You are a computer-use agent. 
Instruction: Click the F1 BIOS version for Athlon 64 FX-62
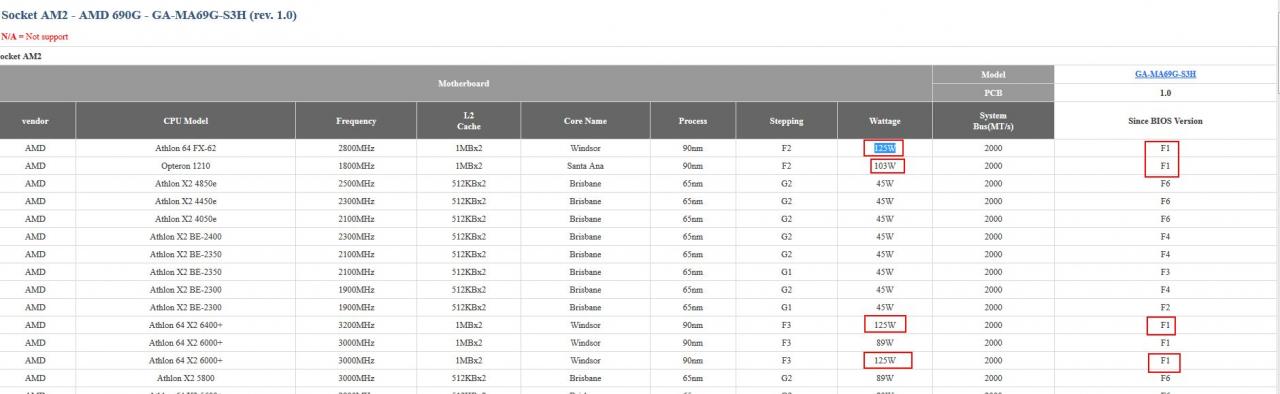coord(1164,148)
